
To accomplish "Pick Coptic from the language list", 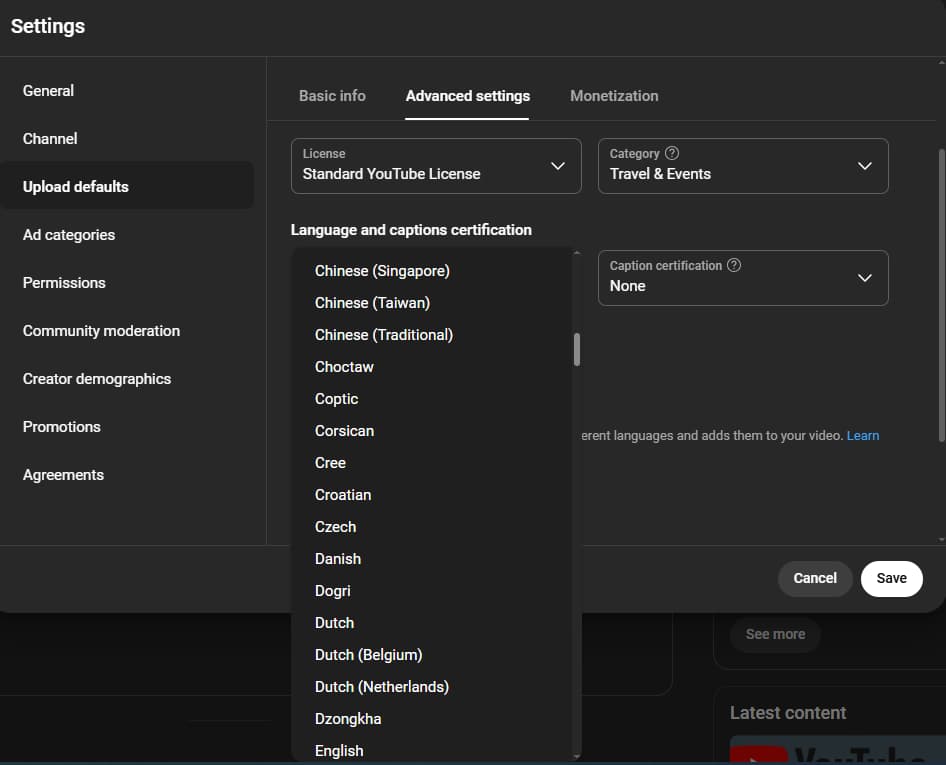I will click(432, 399).
